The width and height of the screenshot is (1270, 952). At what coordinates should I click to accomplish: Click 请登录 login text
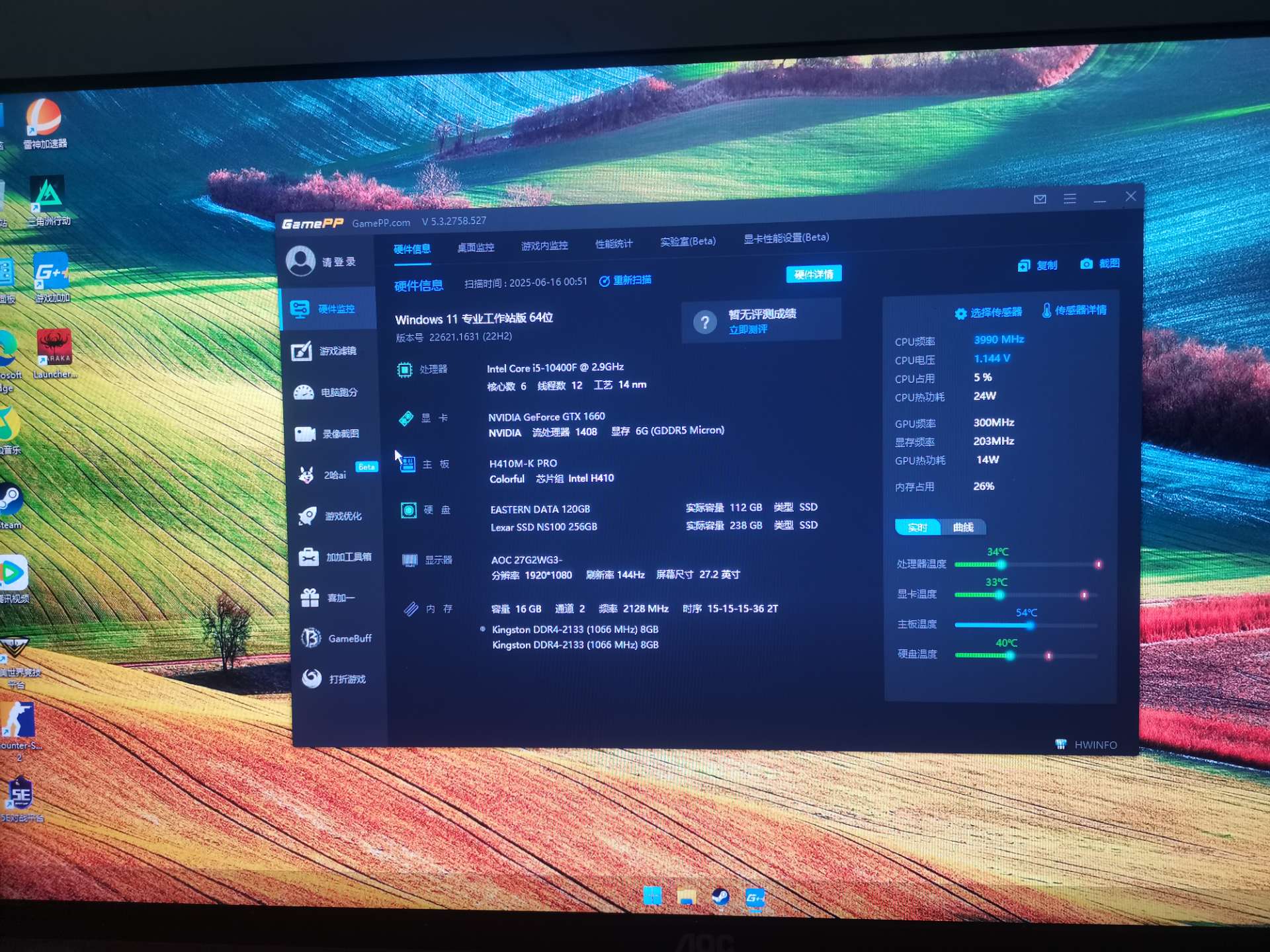[339, 262]
